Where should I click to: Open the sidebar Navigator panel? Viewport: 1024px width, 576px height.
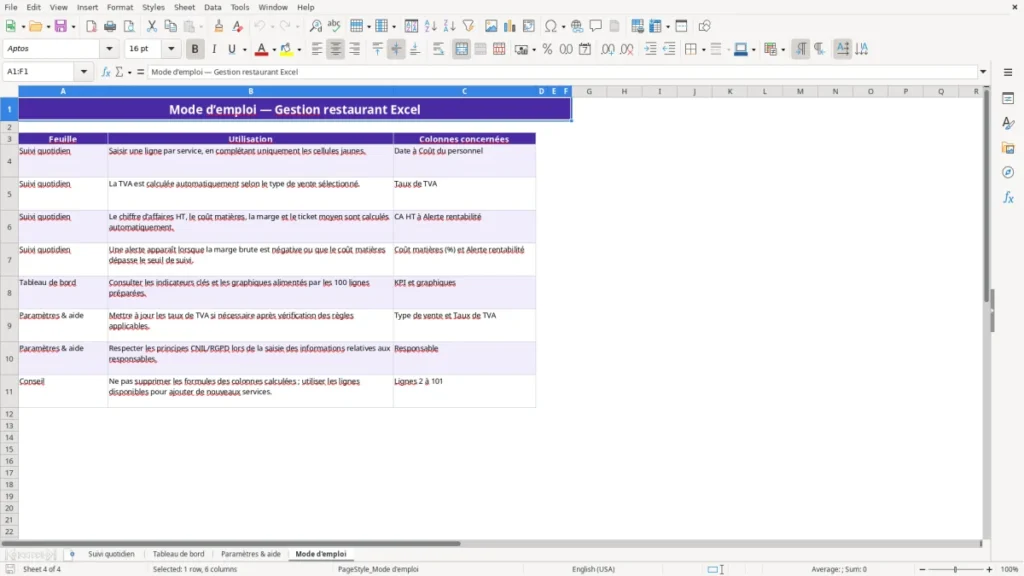(x=1008, y=172)
